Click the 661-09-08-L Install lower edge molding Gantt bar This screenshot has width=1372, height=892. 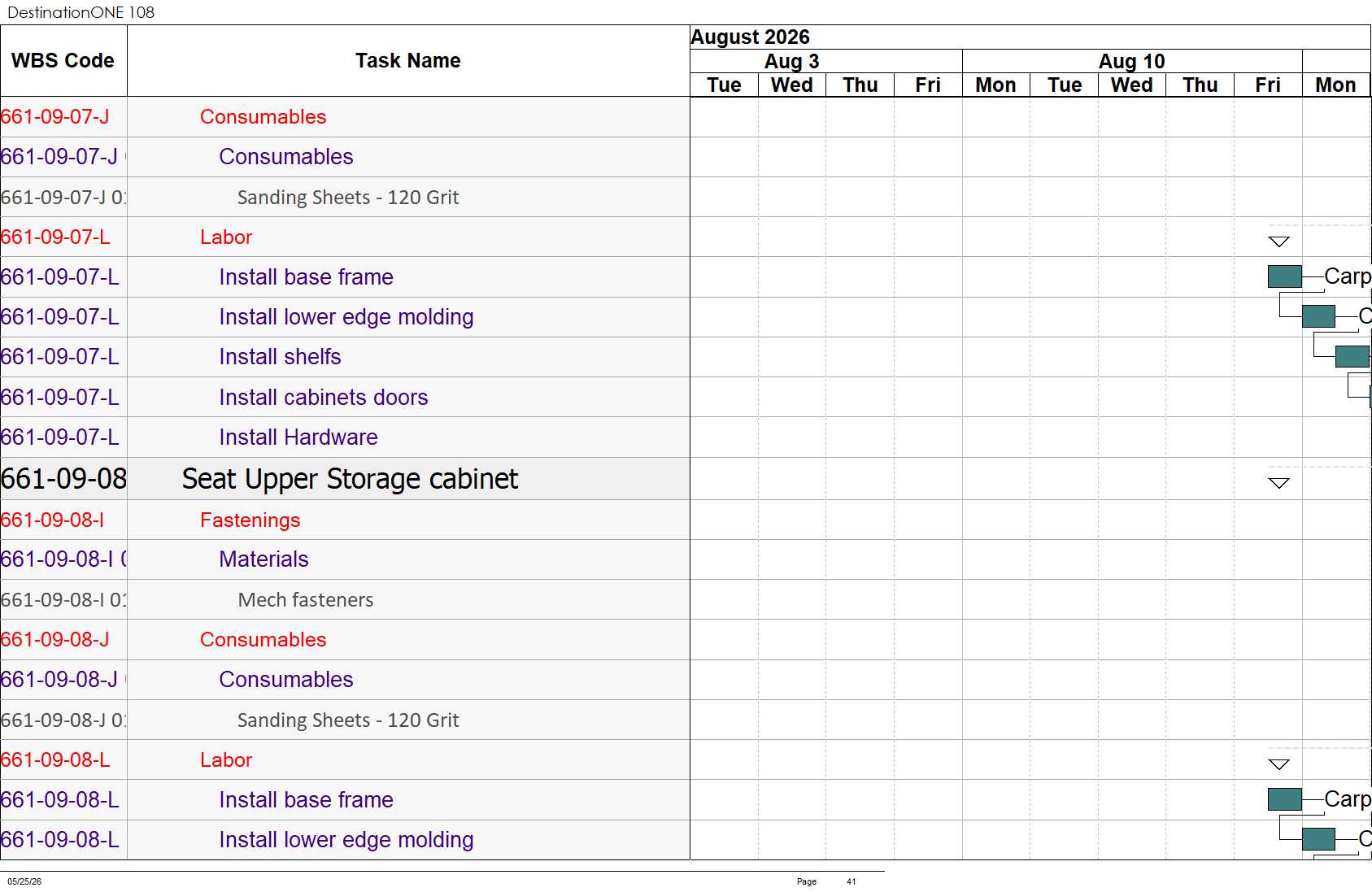pos(1318,839)
